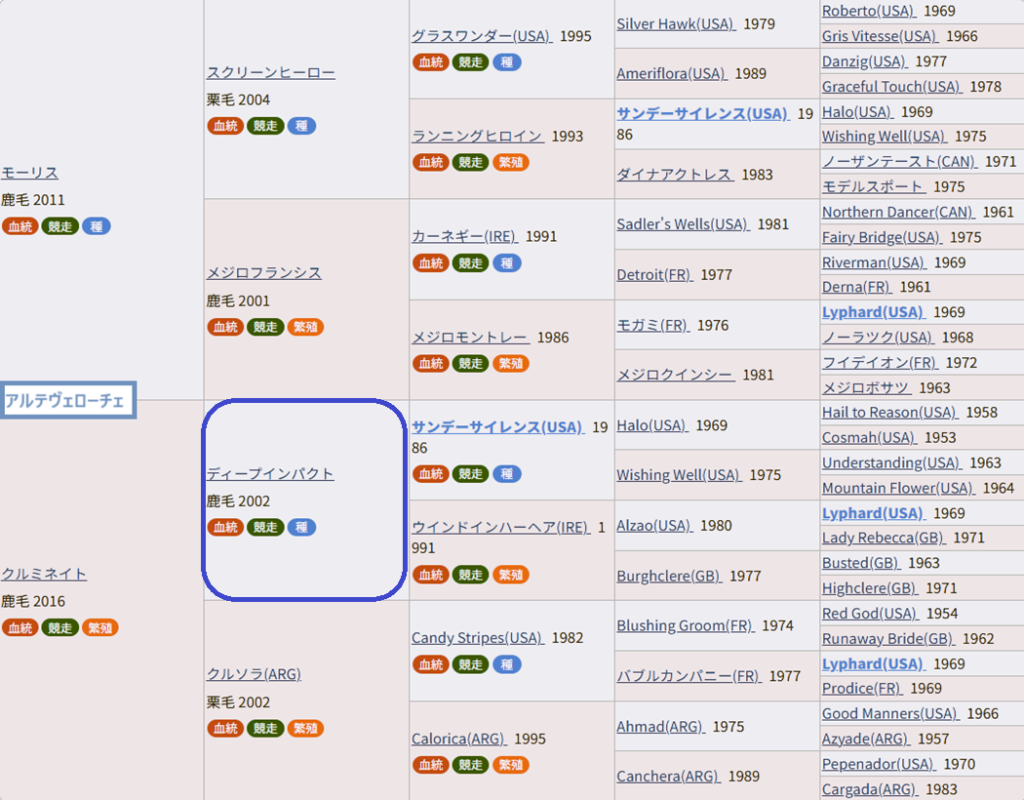1024x800 pixels.
Task: Click ウインドインハーヘア 繁殖 badge
Action: click(511, 575)
